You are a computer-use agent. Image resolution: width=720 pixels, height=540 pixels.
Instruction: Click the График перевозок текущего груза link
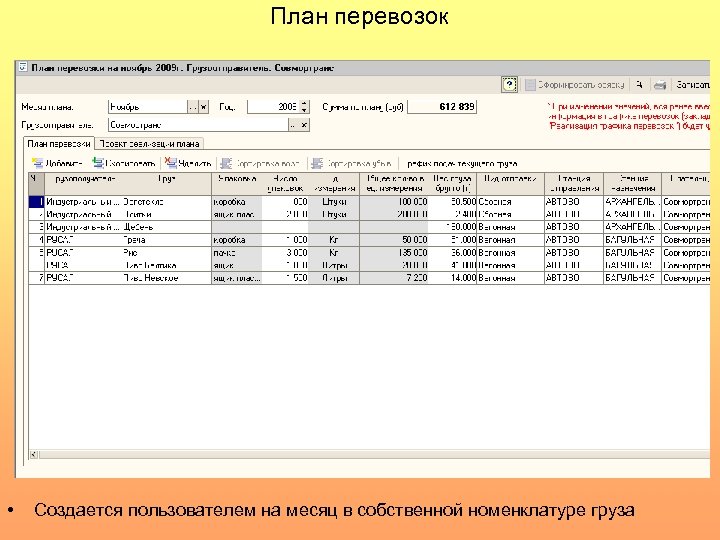pos(462,163)
